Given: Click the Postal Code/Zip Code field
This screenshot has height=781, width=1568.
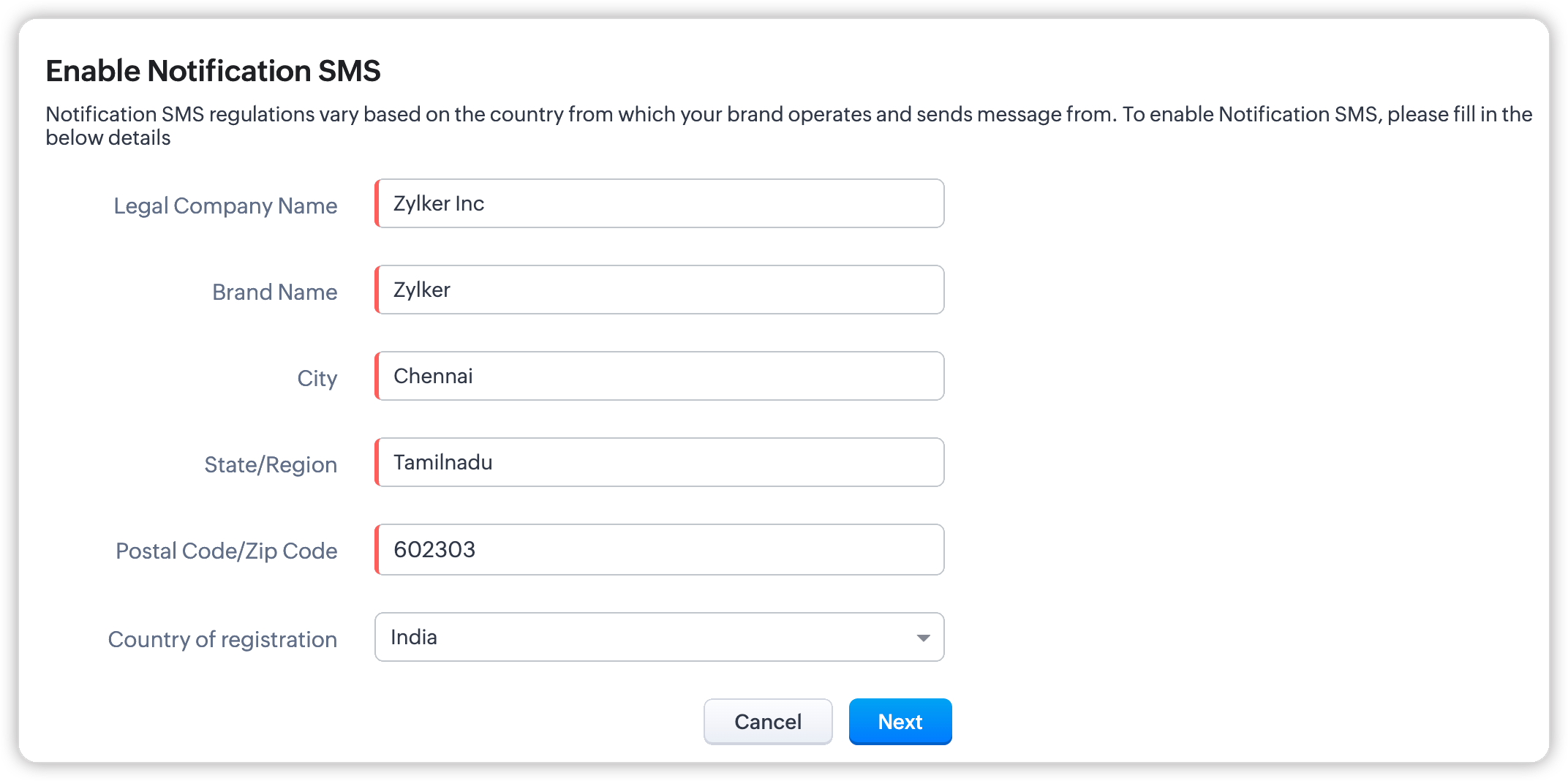Looking at the screenshot, I should (x=660, y=549).
